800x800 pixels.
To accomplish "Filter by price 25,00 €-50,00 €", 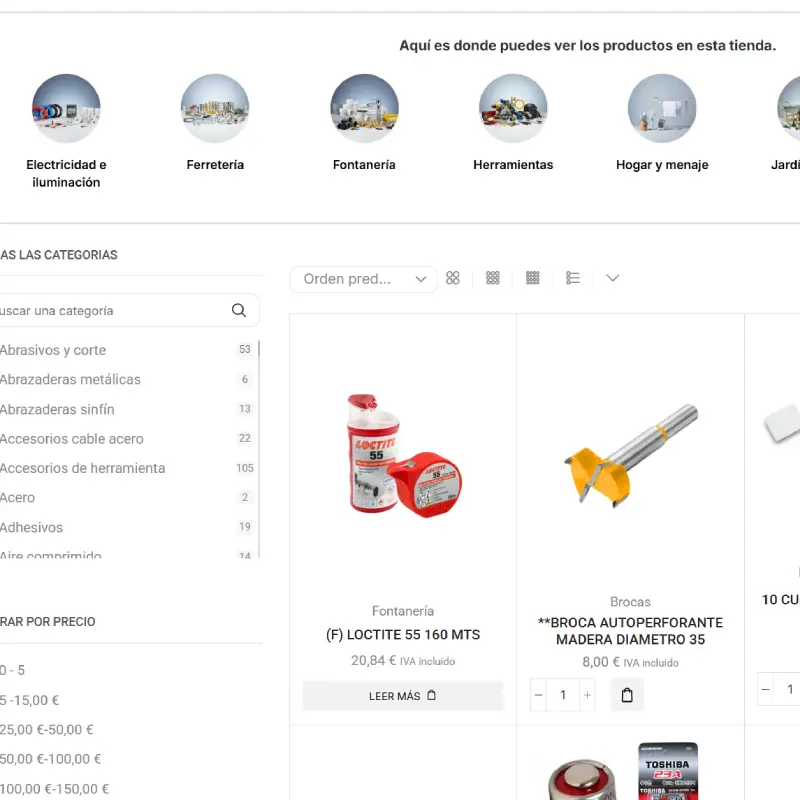I will click(47, 730).
